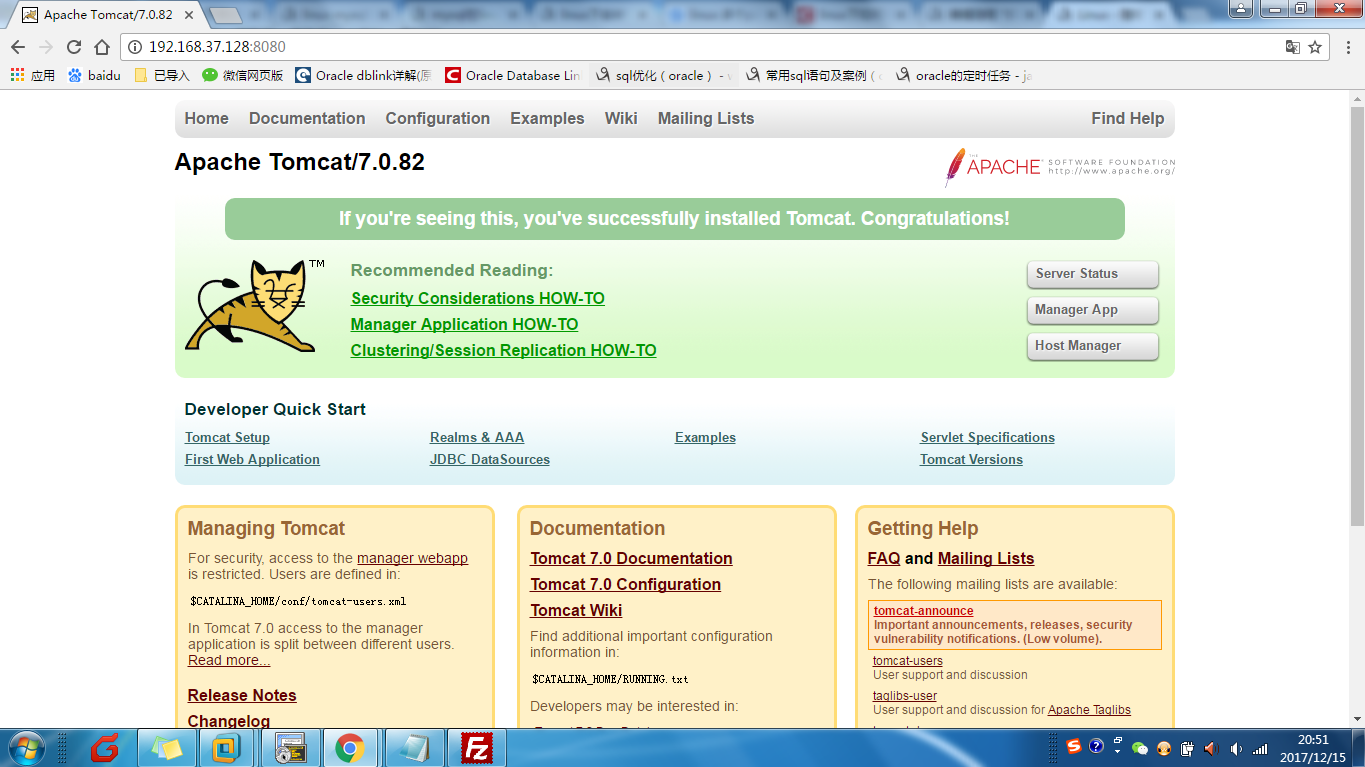Open the First Web Application link
Viewport: 1365px width, 767px height.
[x=252, y=459]
